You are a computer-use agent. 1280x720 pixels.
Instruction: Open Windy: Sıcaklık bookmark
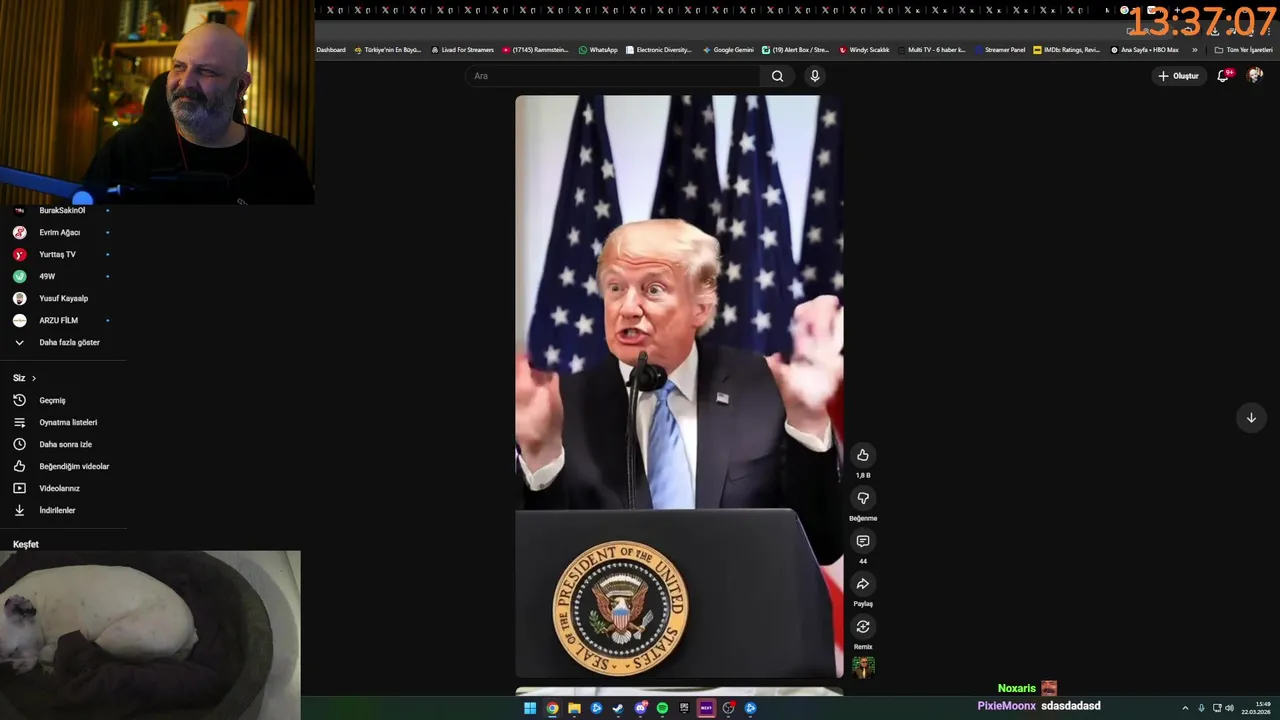pyautogui.click(x=864, y=50)
